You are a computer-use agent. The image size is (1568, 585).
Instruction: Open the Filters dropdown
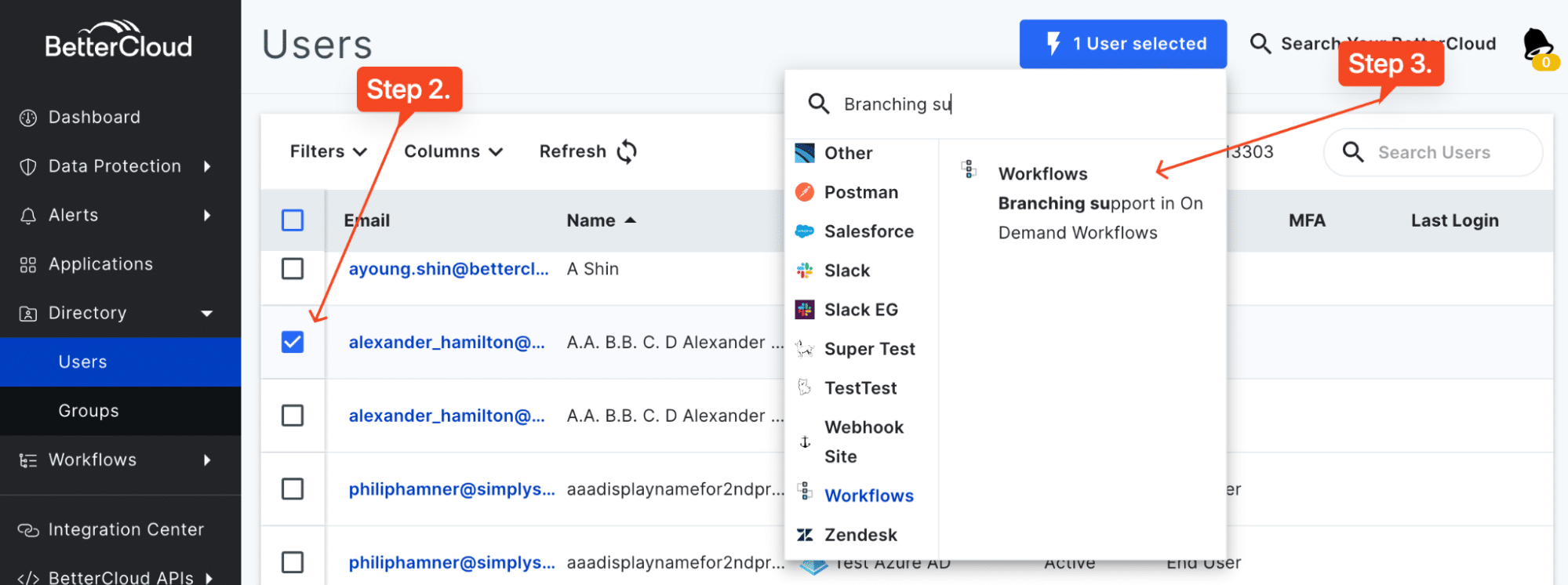pos(329,151)
